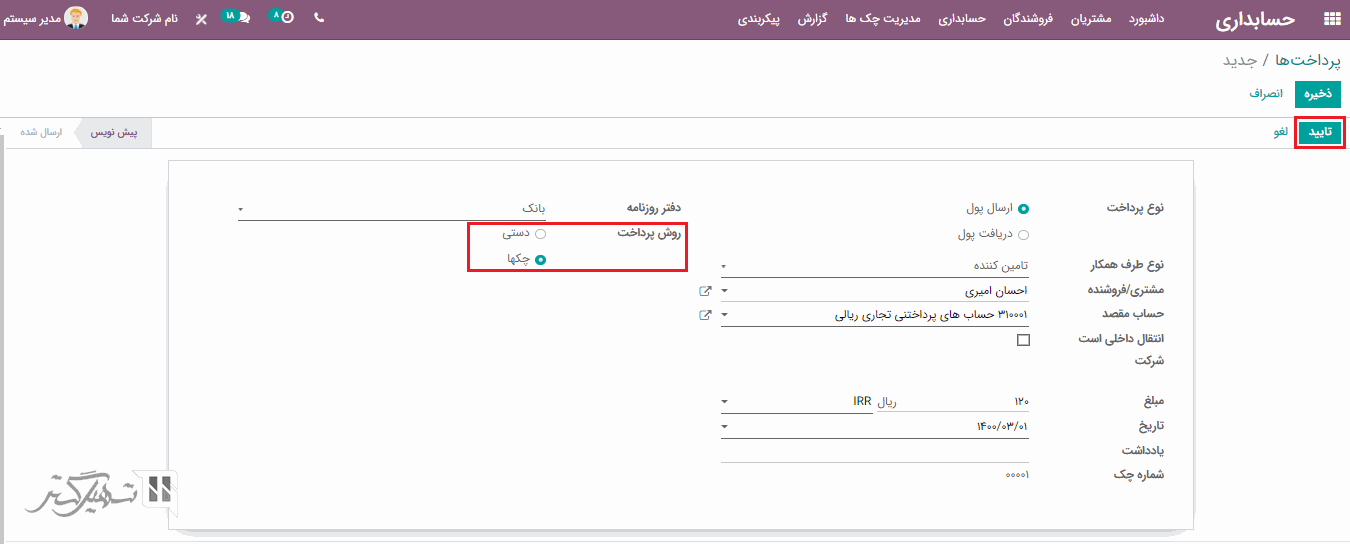The image size is (1350, 544).
Task: Click the تایید confirm button
Action: [1320, 132]
